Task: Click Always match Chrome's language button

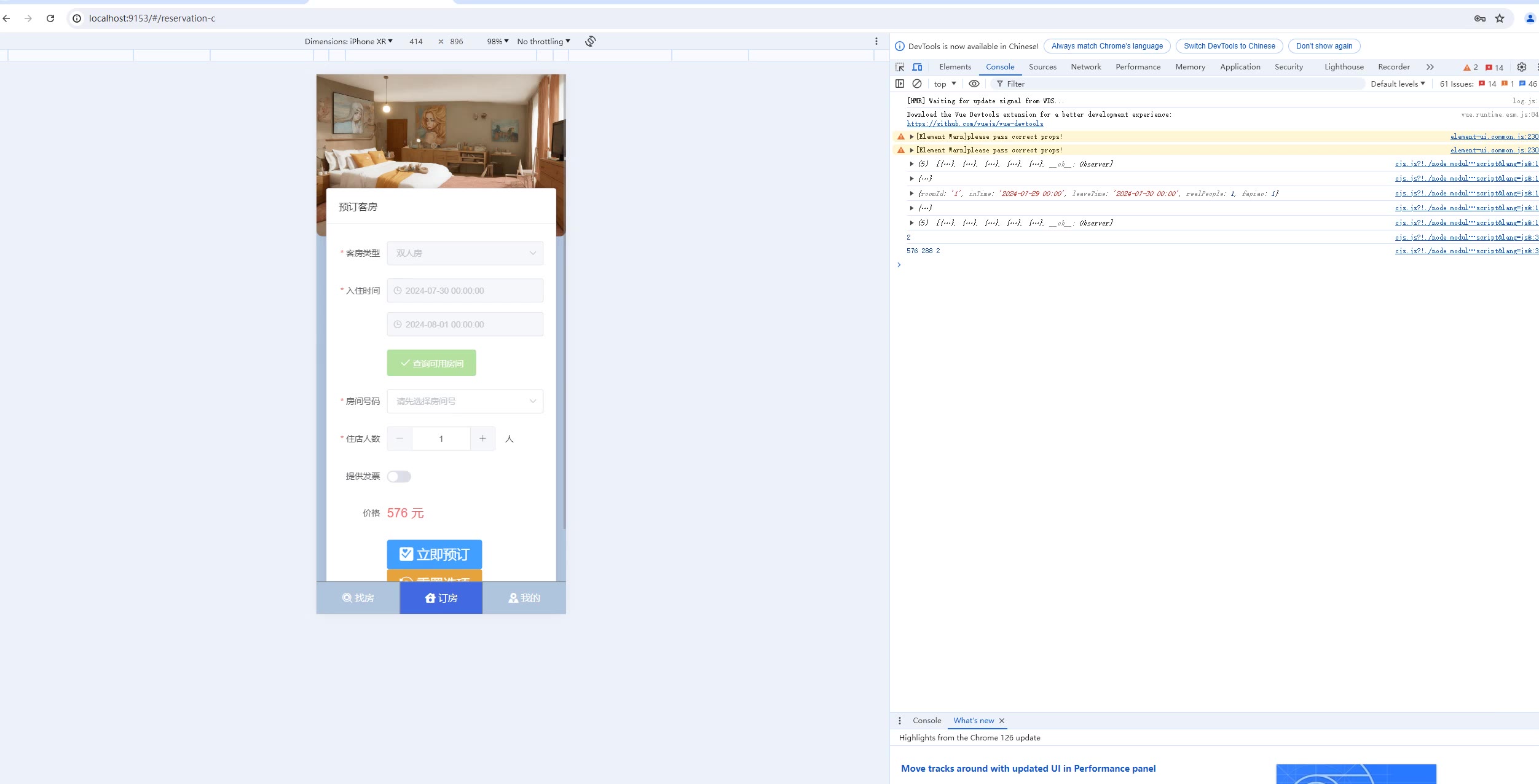Action: (x=1107, y=46)
